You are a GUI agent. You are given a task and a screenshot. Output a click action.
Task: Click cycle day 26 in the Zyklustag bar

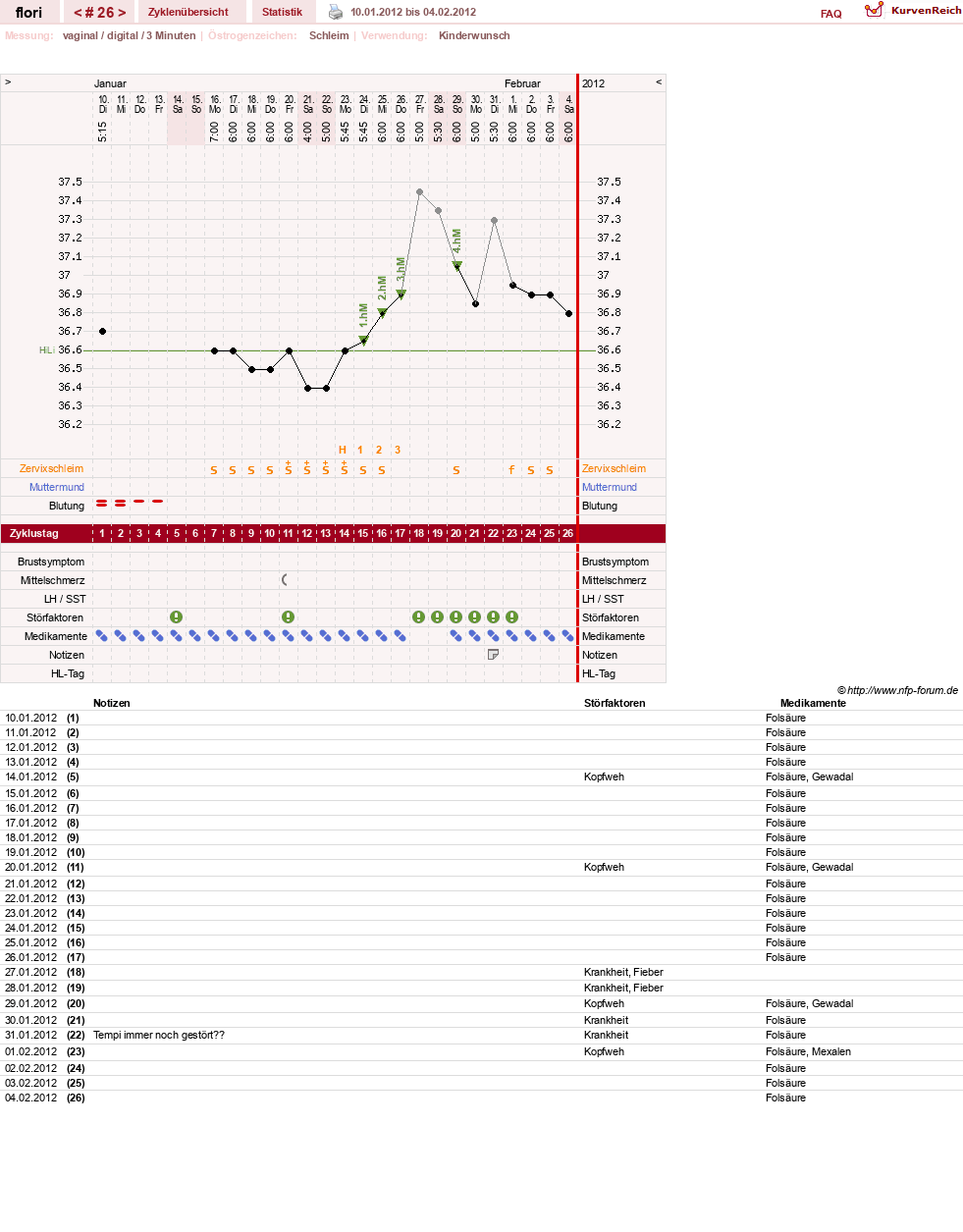[568, 533]
